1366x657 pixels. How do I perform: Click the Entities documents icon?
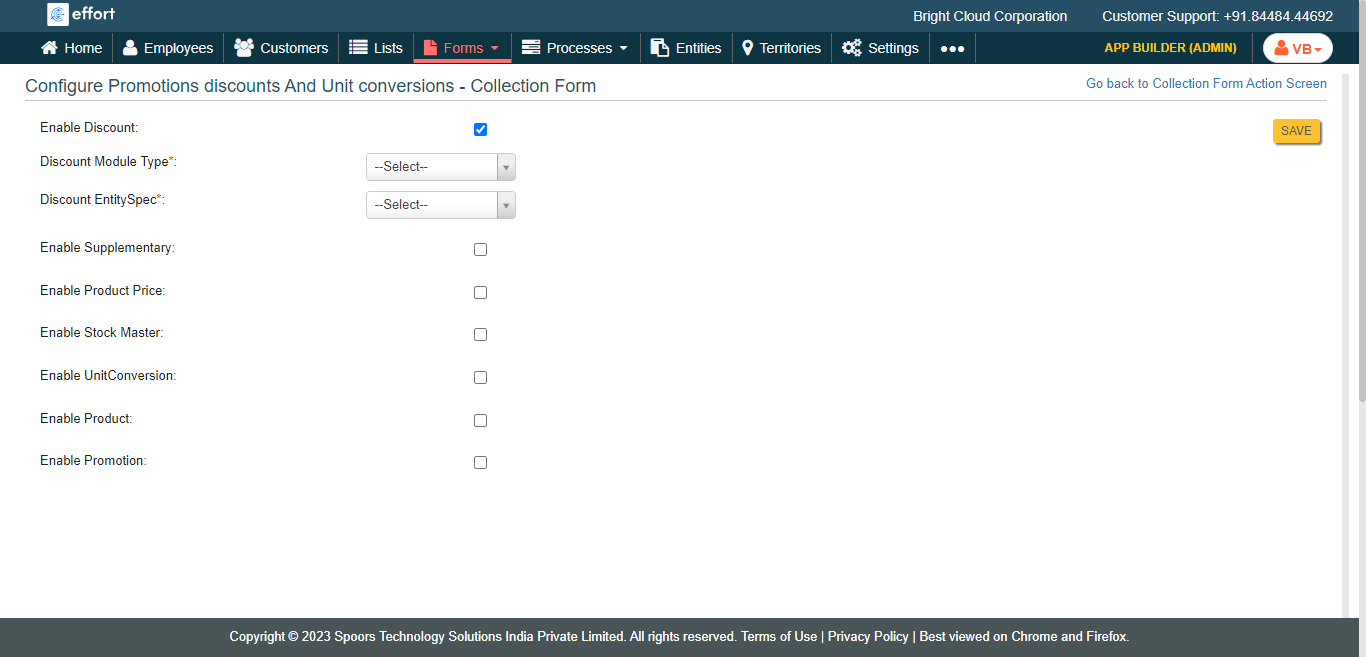click(660, 48)
